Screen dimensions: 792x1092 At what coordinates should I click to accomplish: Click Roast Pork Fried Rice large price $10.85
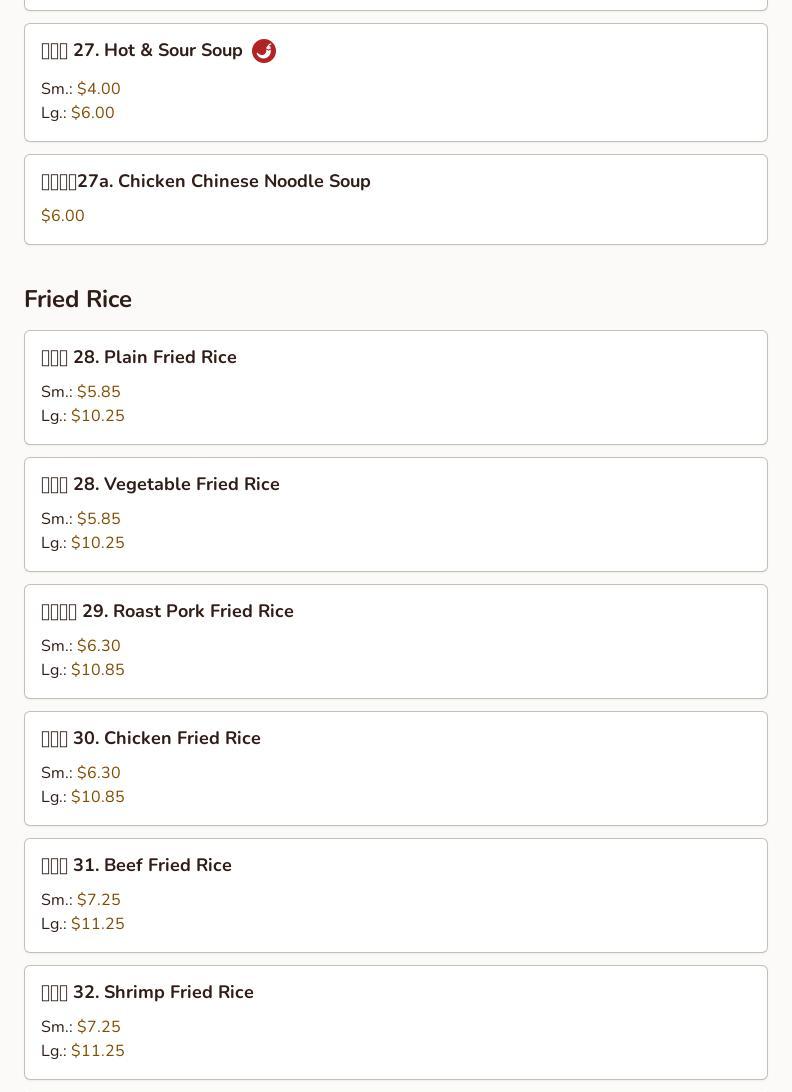(98, 670)
